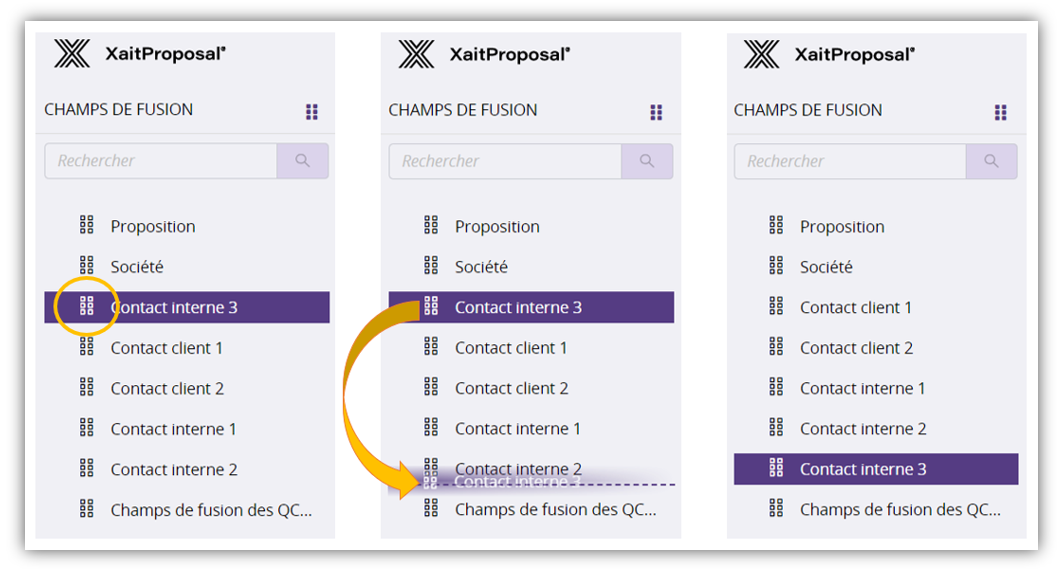Screen dimensions: 1062x569
Task: Select Contact interne 2 in right panel
Action: click(862, 429)
